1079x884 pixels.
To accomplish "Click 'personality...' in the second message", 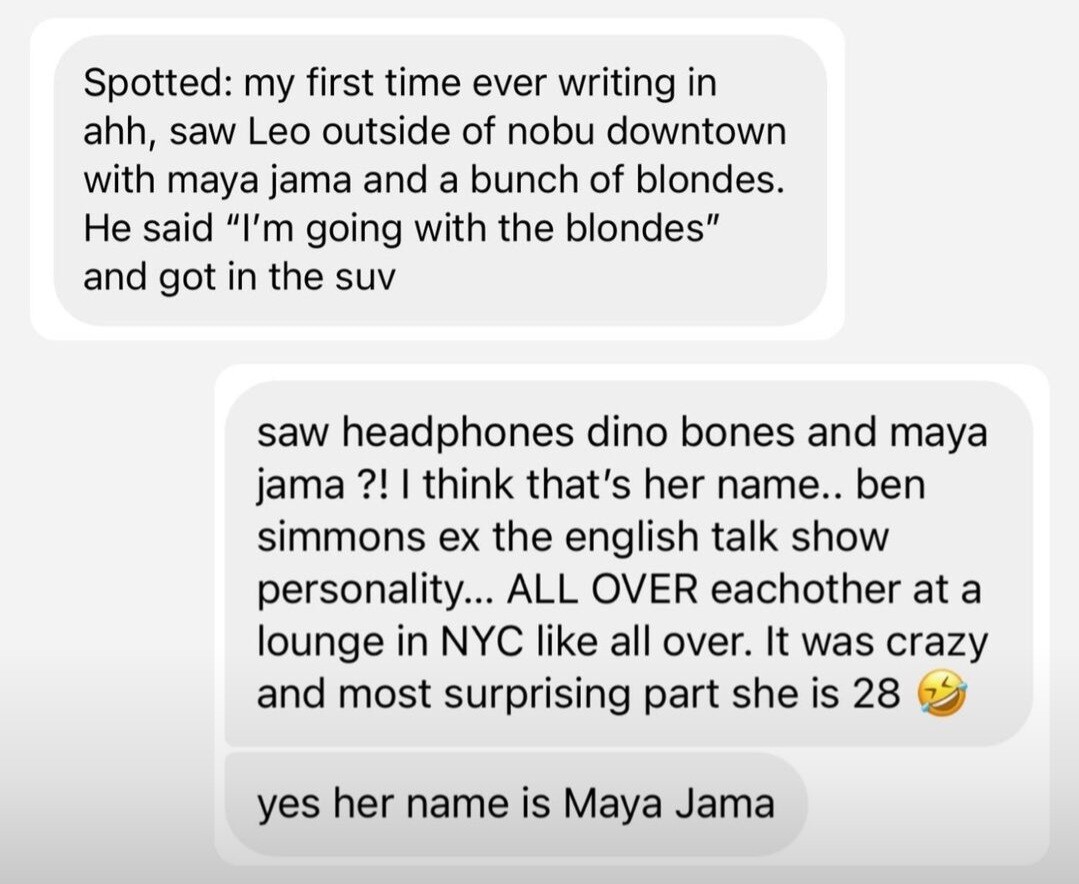I will pyautogui.click(x=376, y=591).
